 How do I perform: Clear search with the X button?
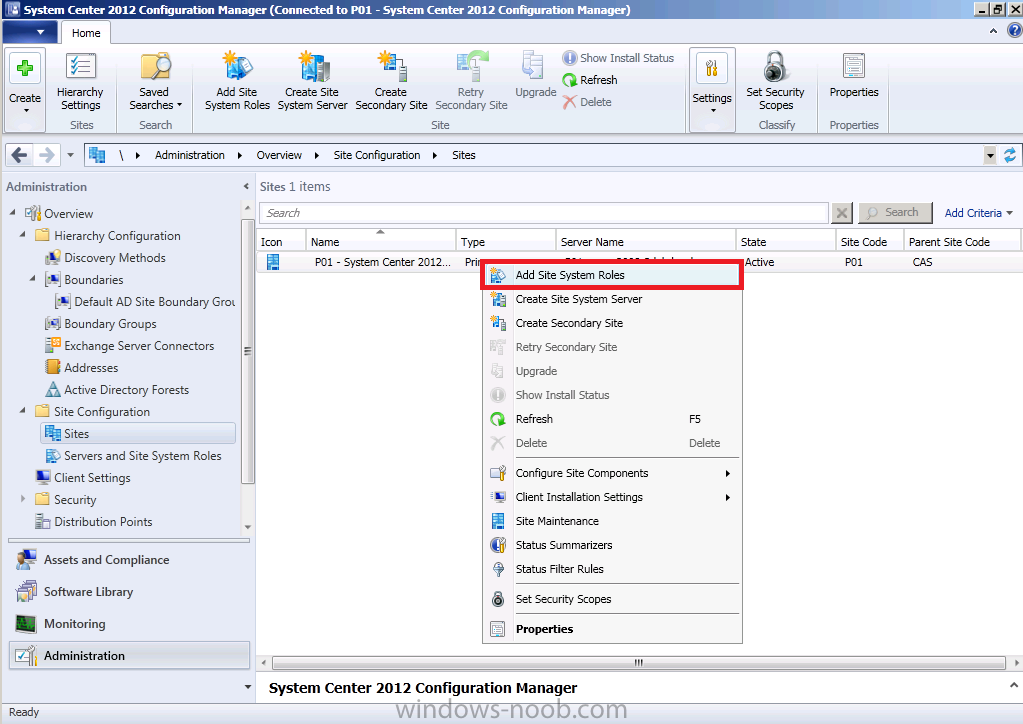pyautogui.click(x=842, y=213)
